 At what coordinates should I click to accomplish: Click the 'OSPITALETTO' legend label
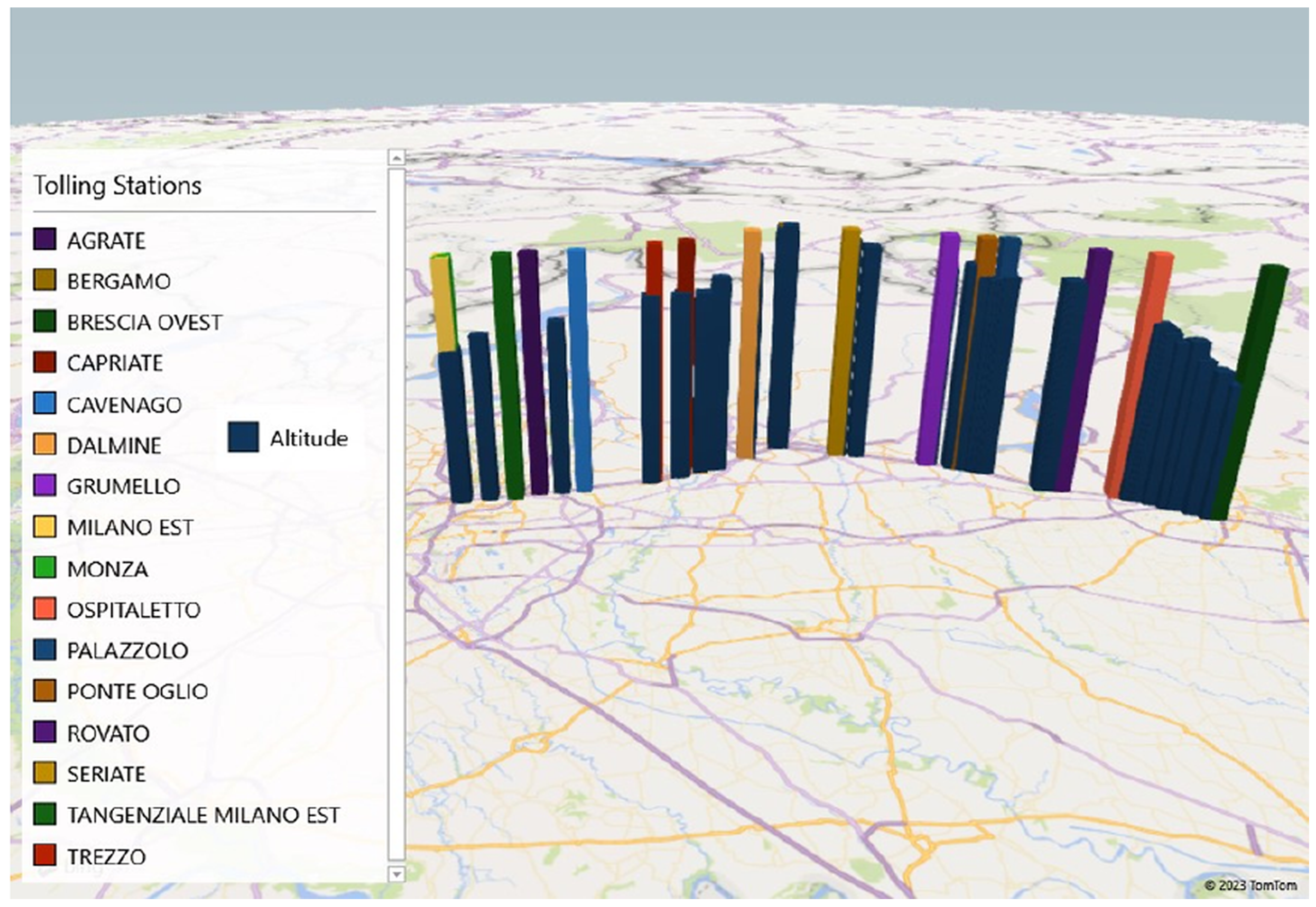(x=133, y=610)
